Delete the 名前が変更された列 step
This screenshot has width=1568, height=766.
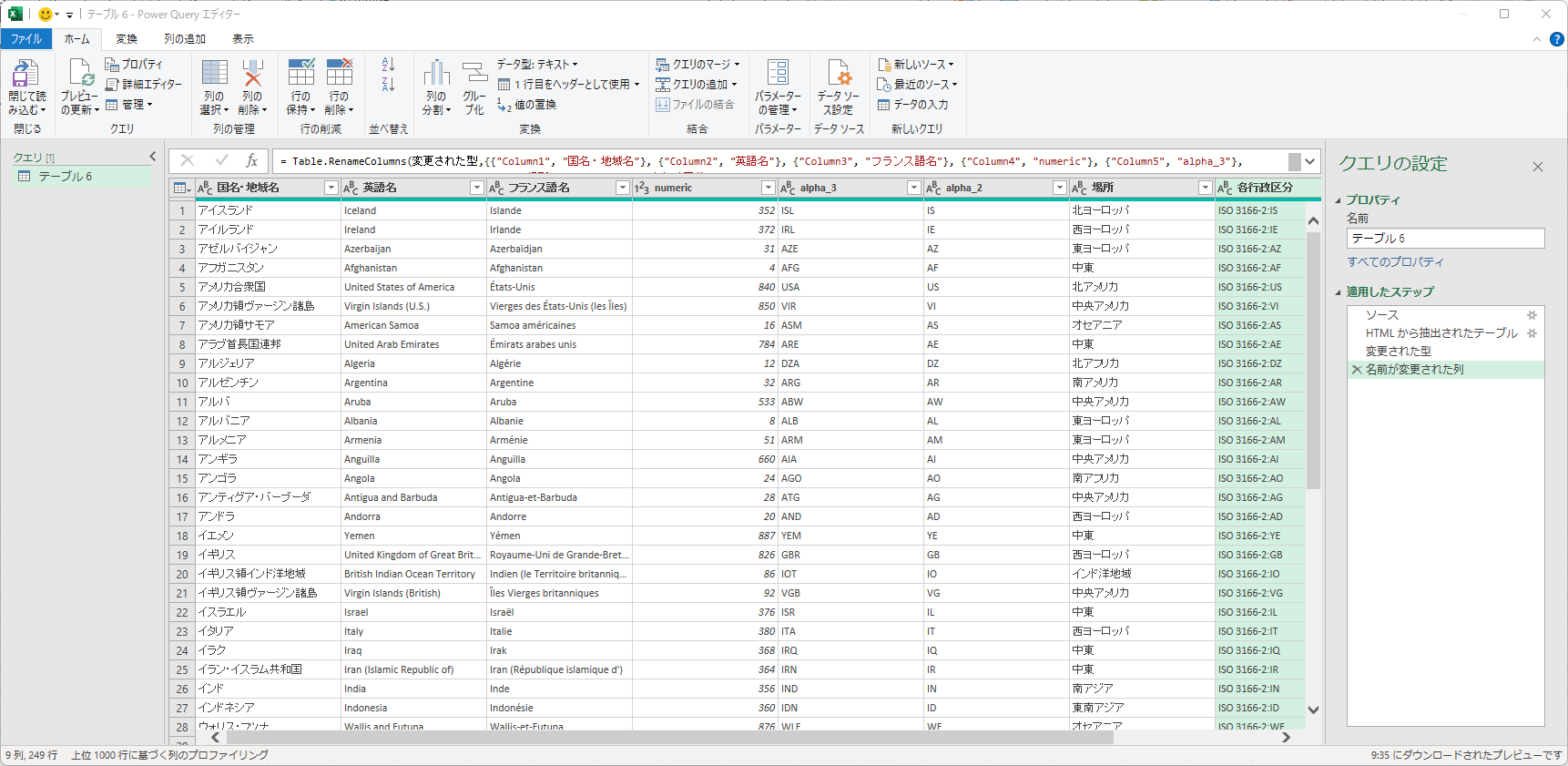(1357, 370)
